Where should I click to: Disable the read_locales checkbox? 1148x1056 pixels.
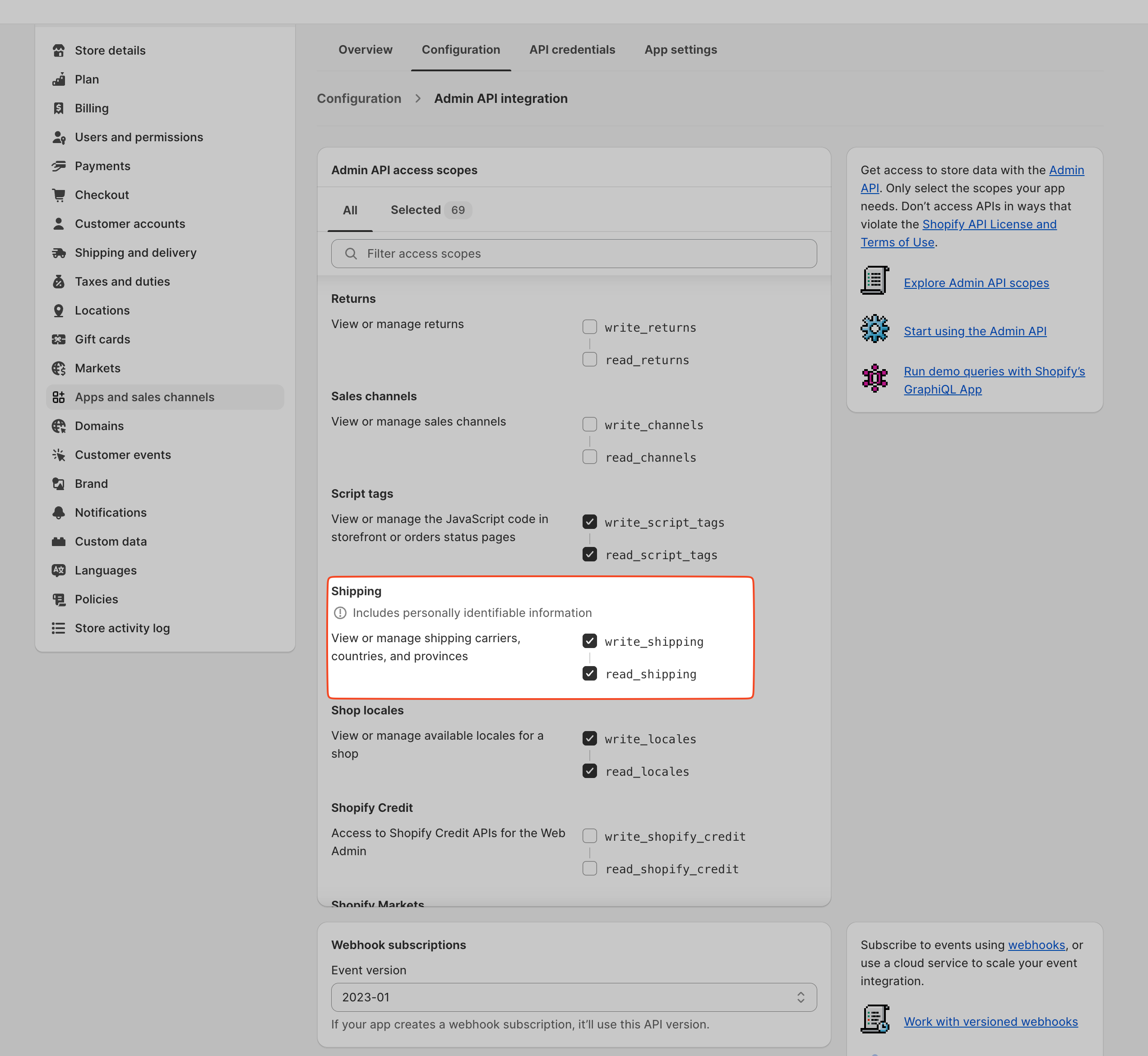pos(589,771)
